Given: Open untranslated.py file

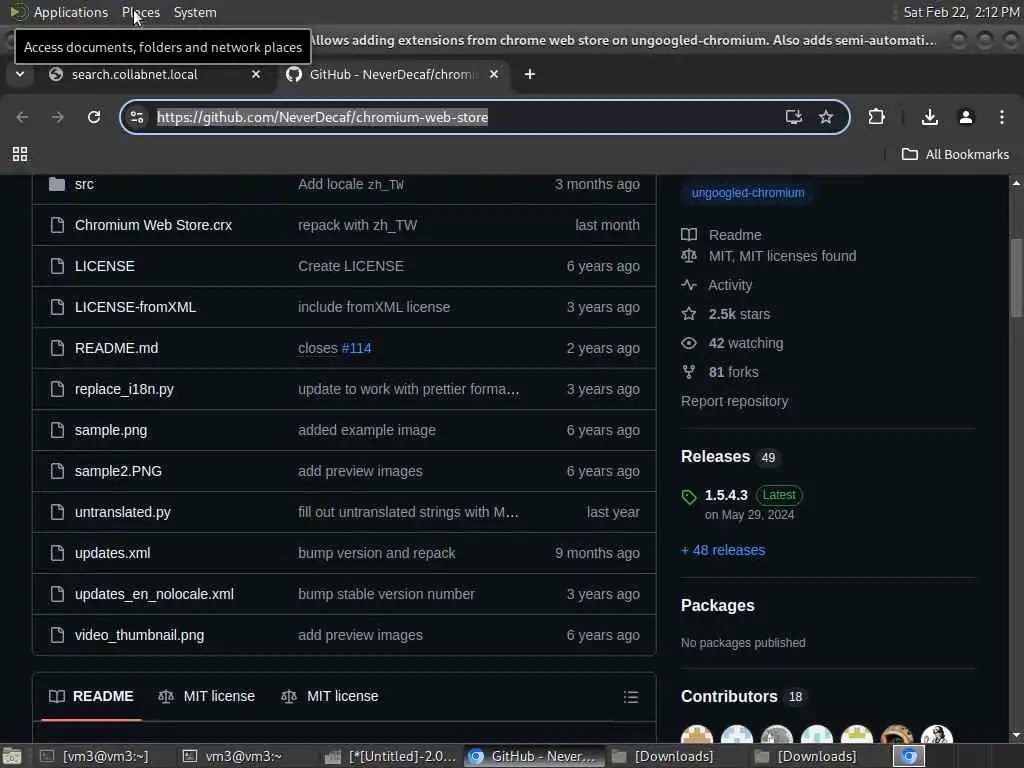Looking at the screenshot, I should pos(123,512).
